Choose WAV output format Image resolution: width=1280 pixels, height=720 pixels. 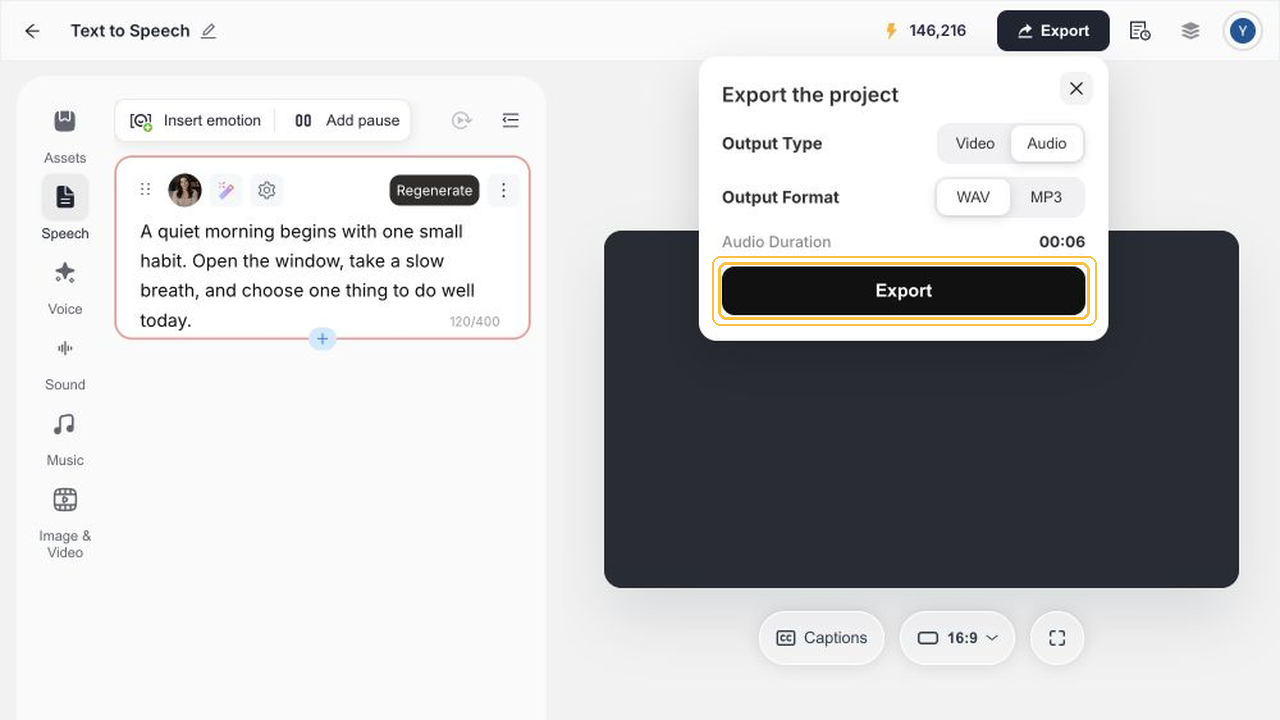[973, 197]
